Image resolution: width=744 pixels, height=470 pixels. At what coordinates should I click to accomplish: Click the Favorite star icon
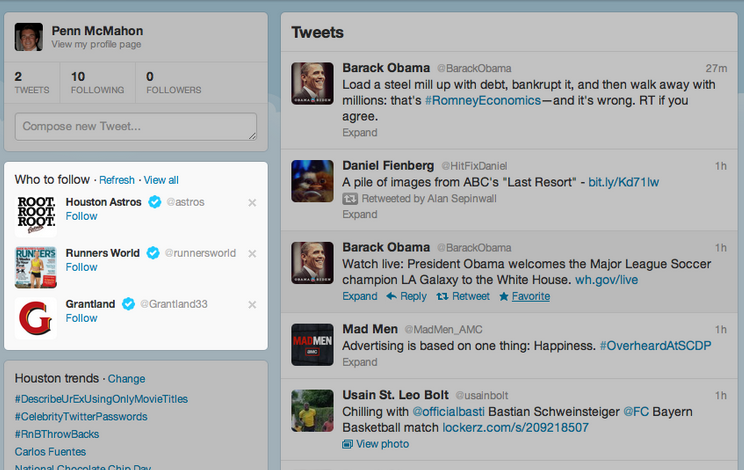(504, 296)
